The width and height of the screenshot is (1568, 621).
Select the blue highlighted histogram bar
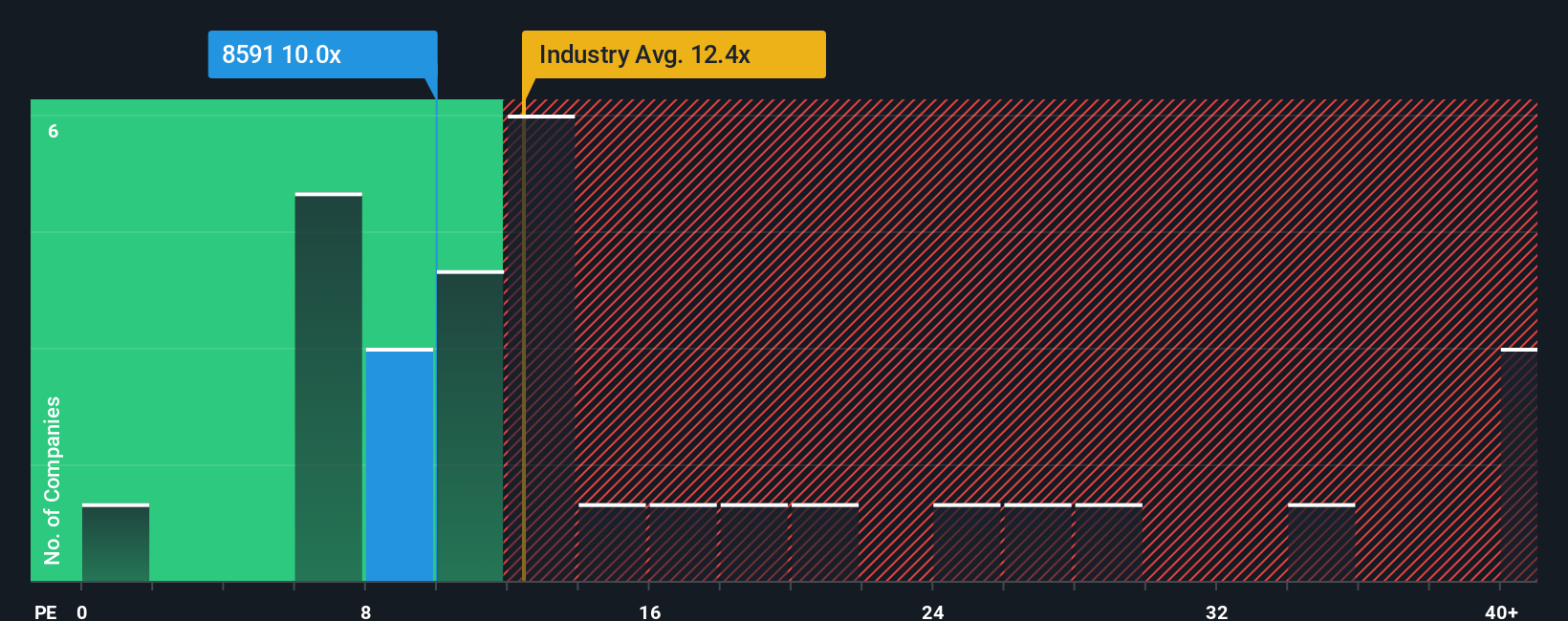point(400,465)
